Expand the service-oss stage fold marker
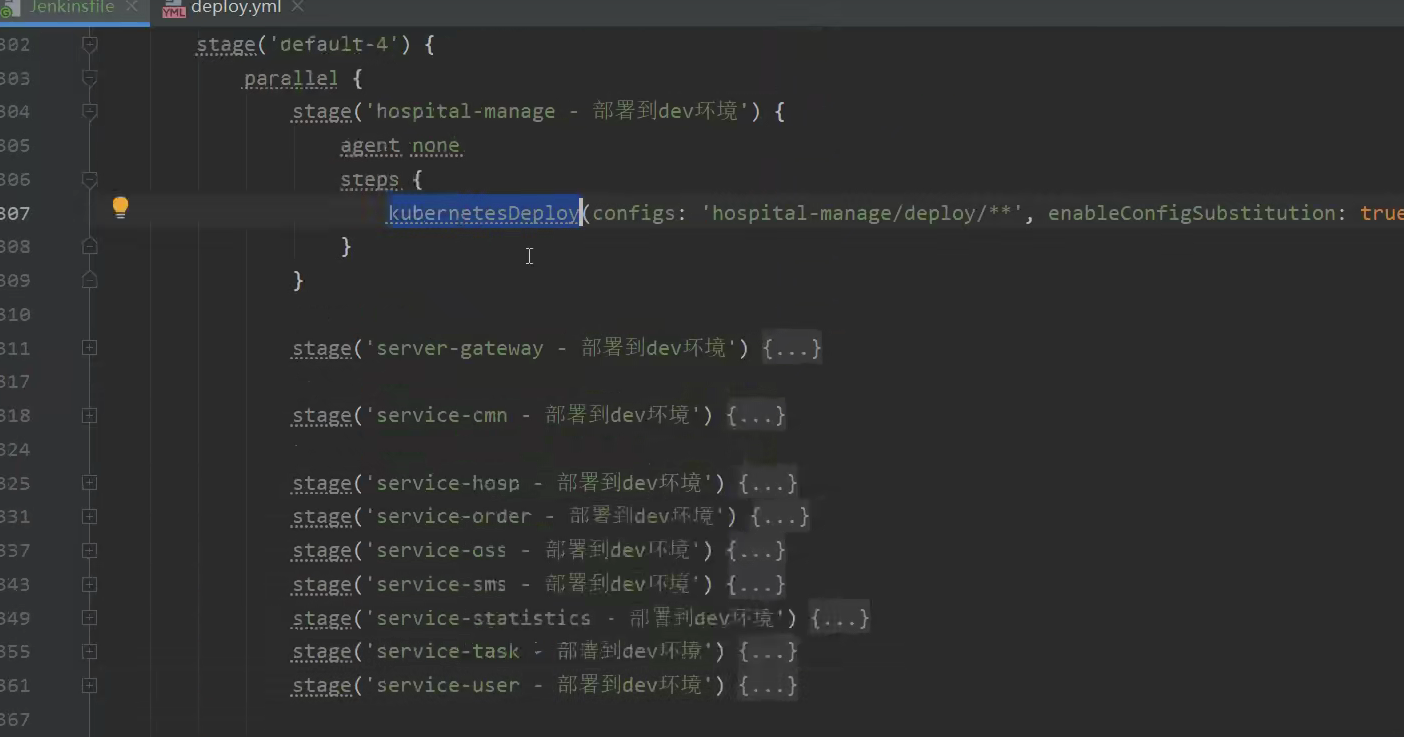The width and height of the screenshot is (1404, 737). pos(89,550)
